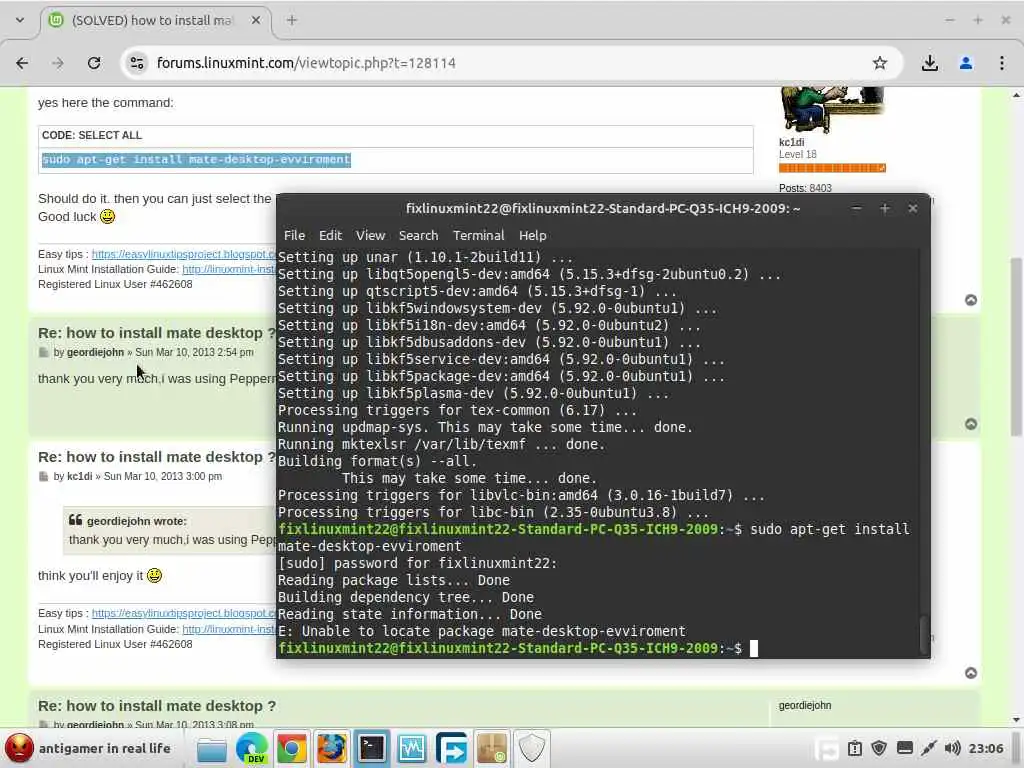This screenshot has height=768, width=1024.
Task: Open the second Easy tips blogspot link
Action: click(x=184, y=613)
